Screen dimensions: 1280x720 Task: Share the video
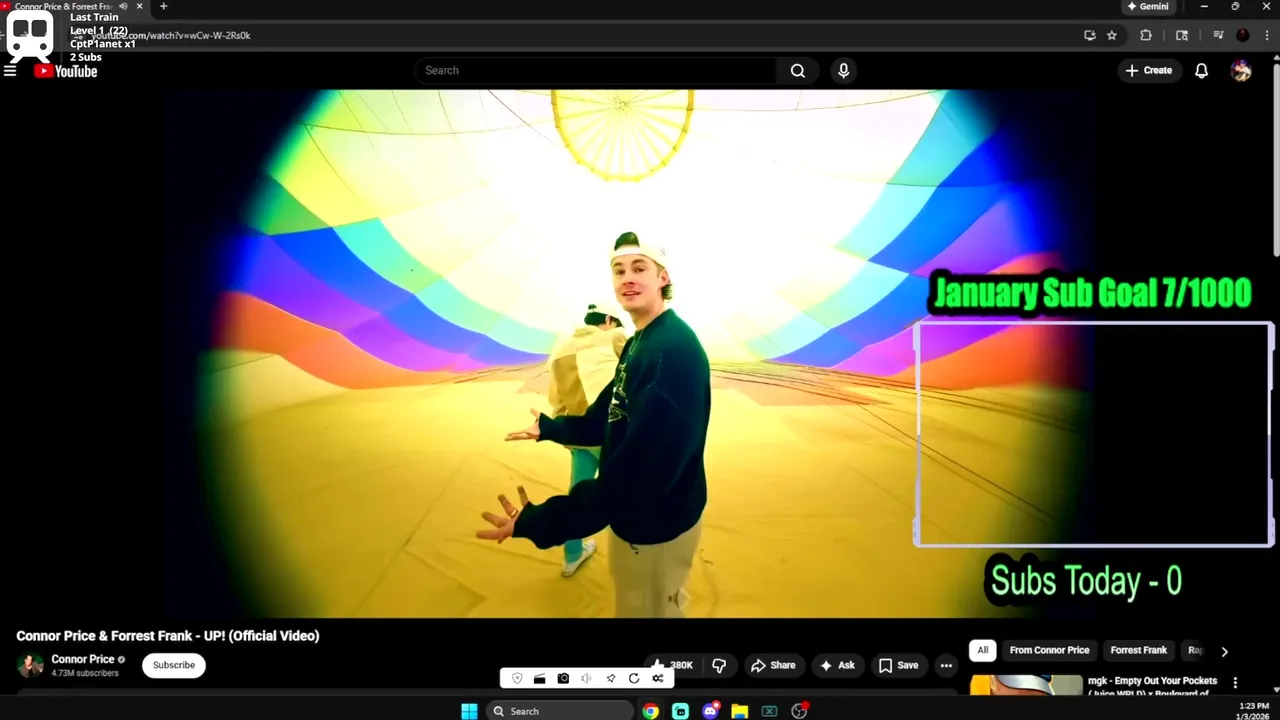[773, 665]
